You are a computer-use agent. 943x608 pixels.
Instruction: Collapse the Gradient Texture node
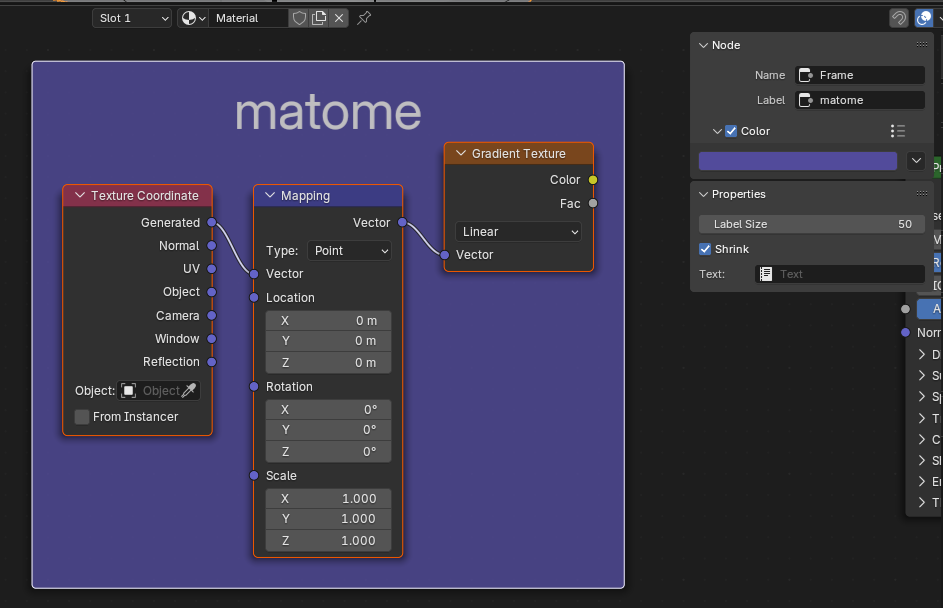[x=461, y=153]
